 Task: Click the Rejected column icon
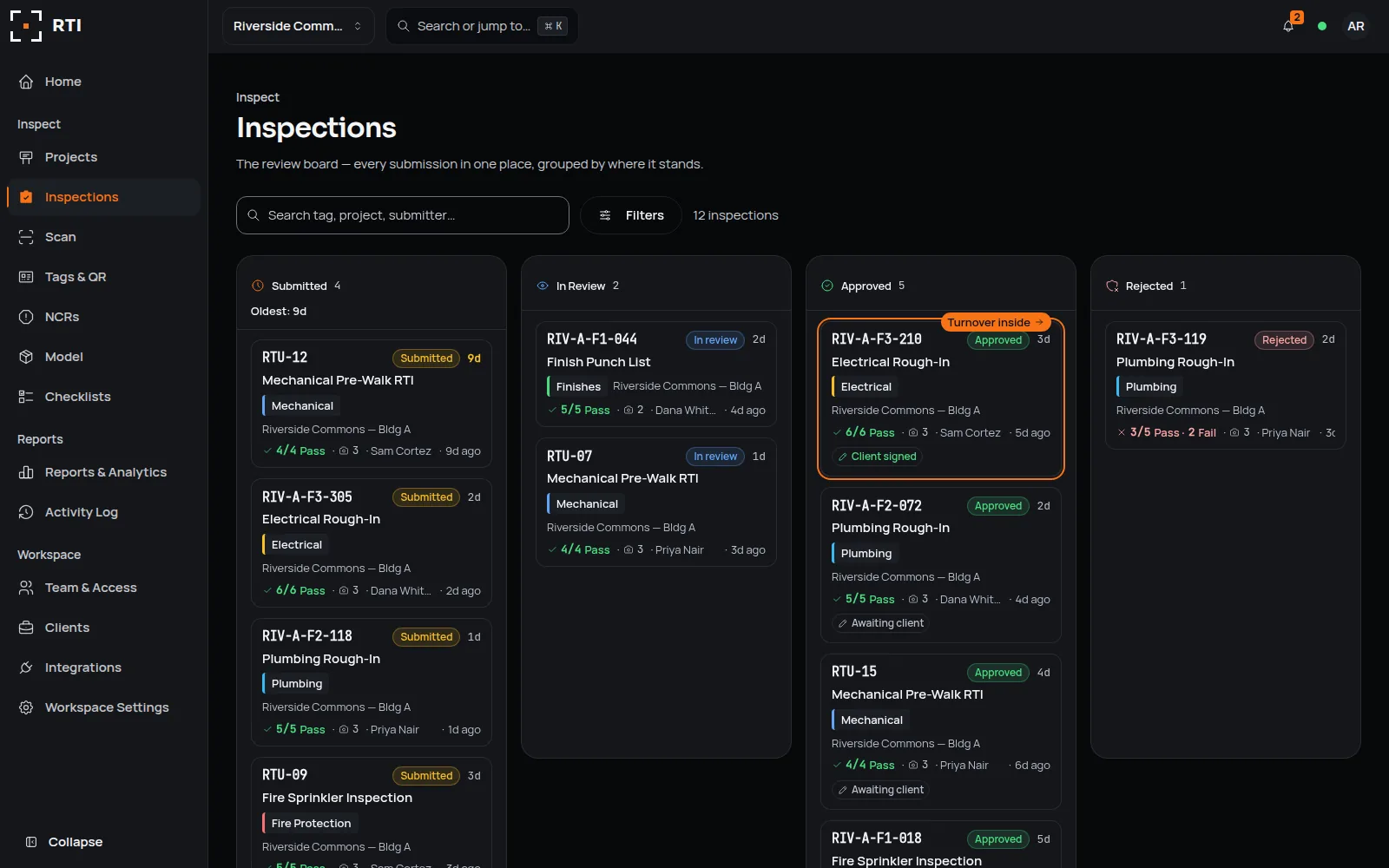click(1112, 286)
